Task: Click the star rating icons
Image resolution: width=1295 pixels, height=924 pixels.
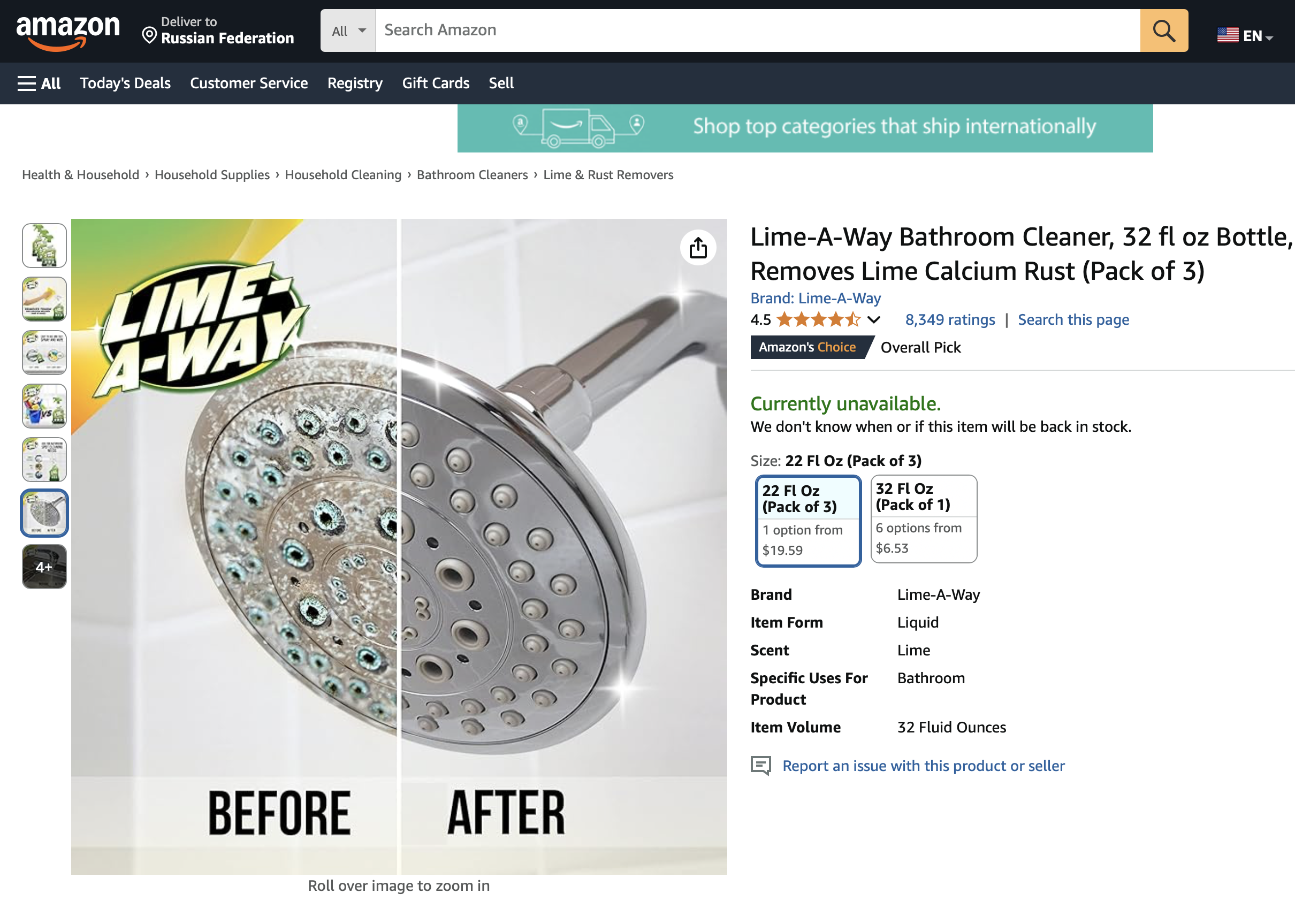Action: pyautogui.click(x=818, y=320)
